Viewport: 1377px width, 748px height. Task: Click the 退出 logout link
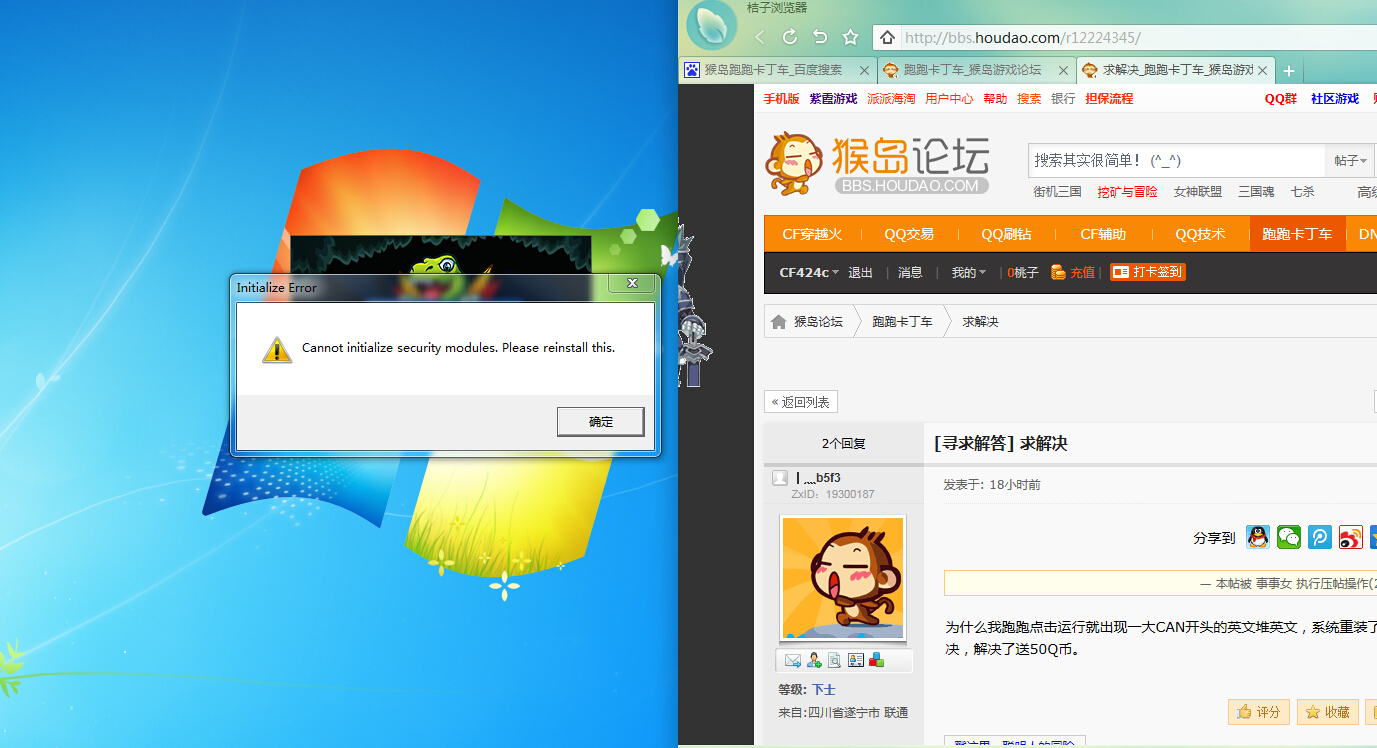[860, 272]
